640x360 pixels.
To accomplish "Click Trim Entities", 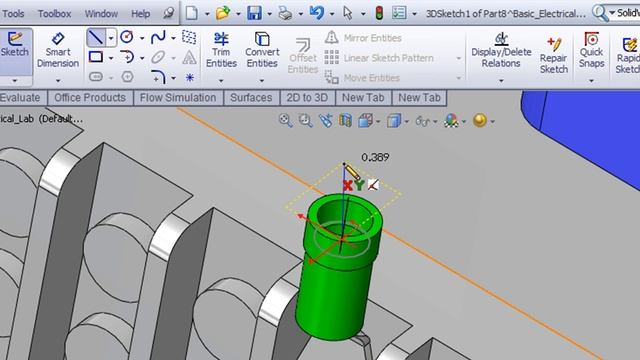I will pos(221,50).
